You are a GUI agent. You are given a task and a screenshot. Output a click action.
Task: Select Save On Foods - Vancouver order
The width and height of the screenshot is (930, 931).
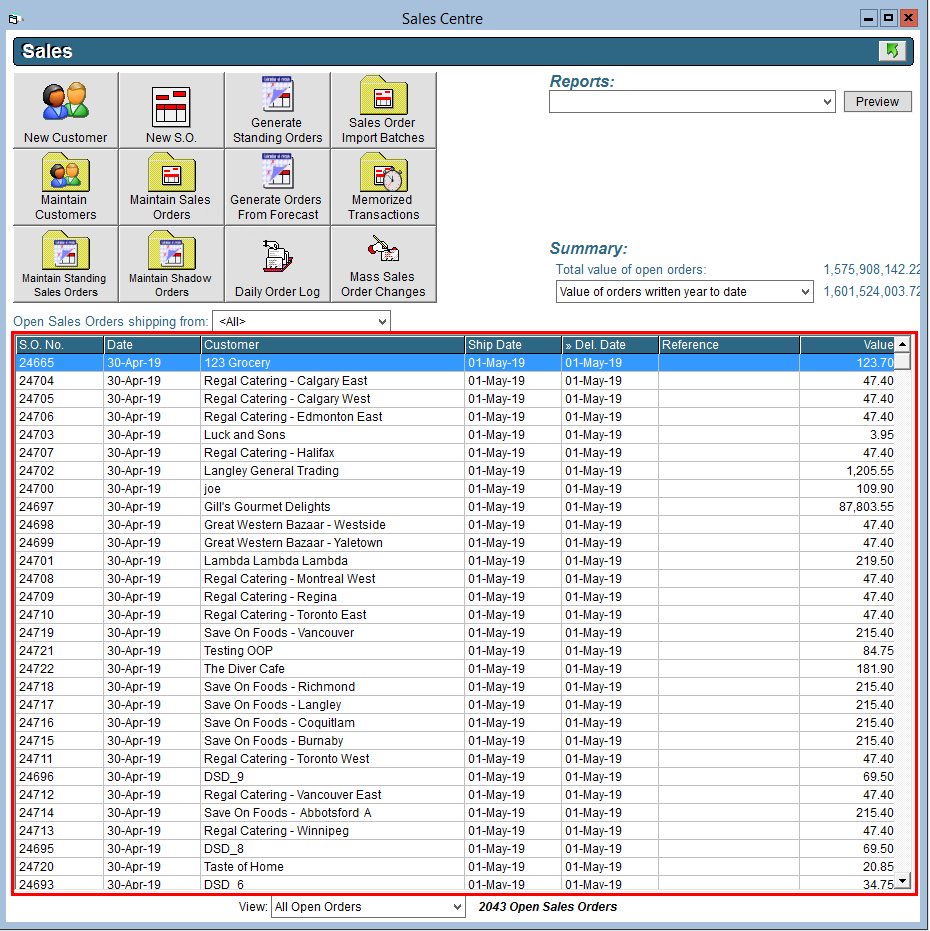[x=455, y=633]
